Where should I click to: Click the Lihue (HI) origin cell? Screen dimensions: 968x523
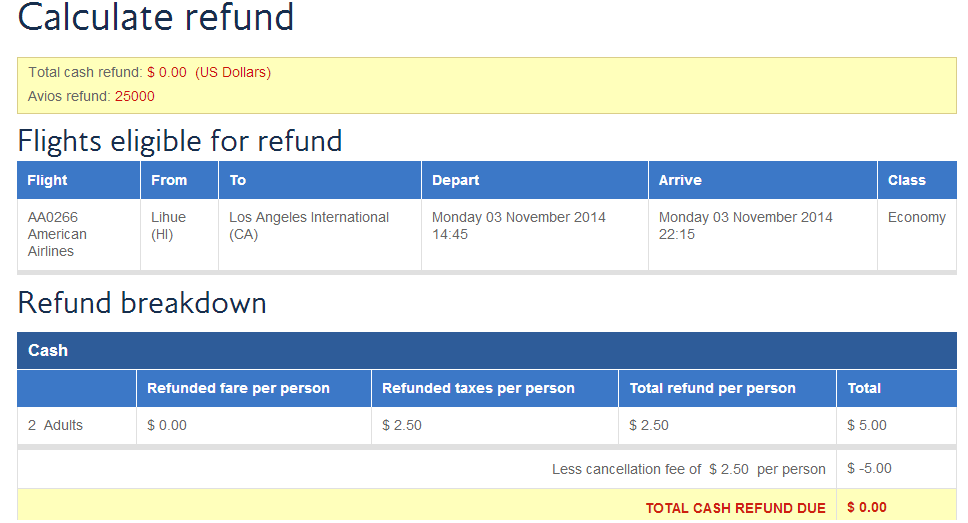tap(180, 235)
